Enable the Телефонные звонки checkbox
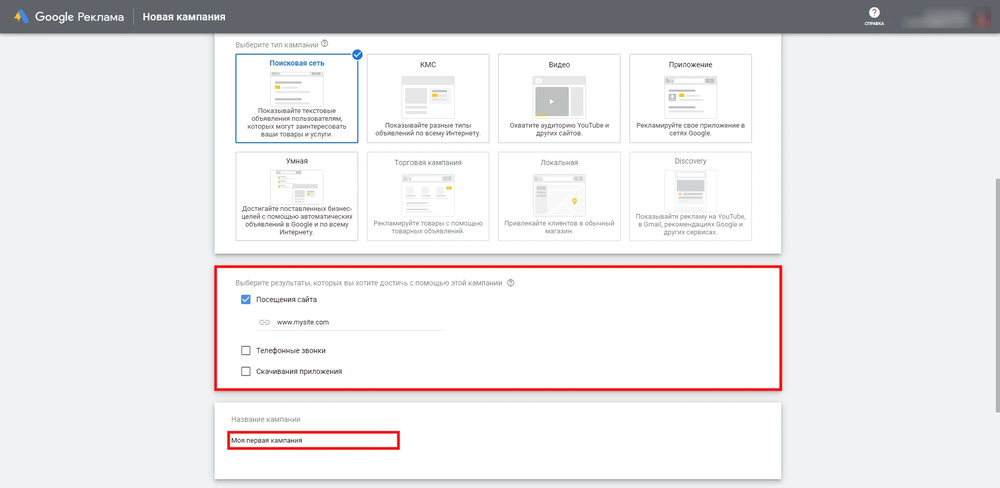Viewport: 1000px width, 488px height. pyautogui.click(x=246, y=351)
